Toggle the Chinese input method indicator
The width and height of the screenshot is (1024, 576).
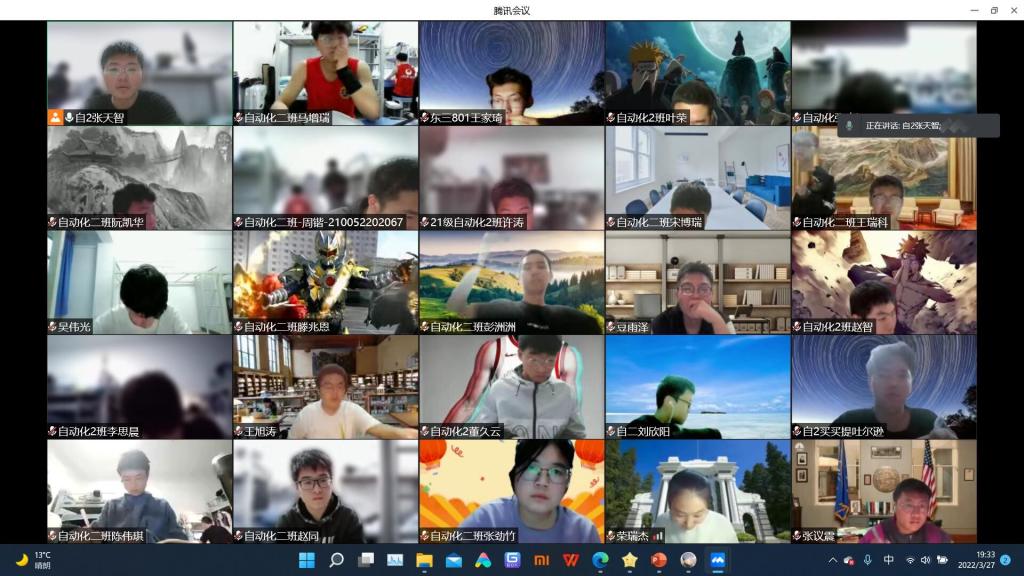point(889,560)
